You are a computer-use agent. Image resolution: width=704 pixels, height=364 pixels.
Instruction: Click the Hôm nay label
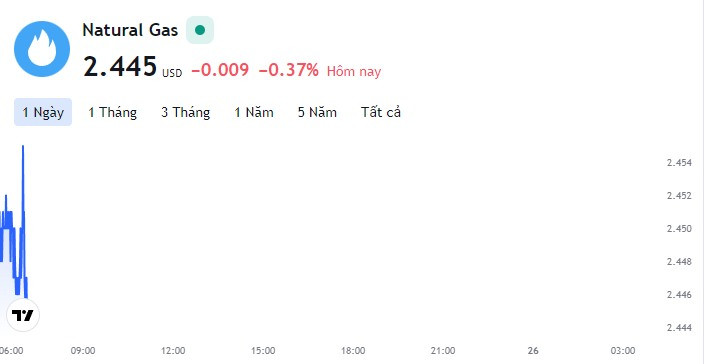[354, 71]
